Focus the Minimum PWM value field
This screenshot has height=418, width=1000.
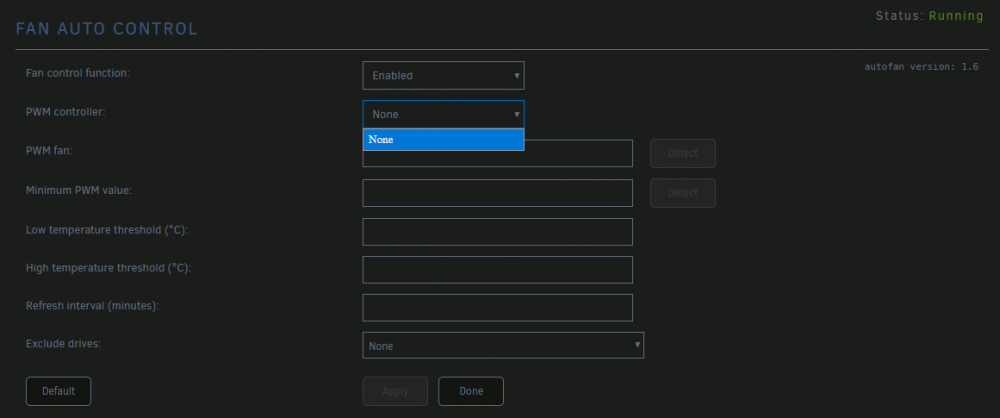497,193
